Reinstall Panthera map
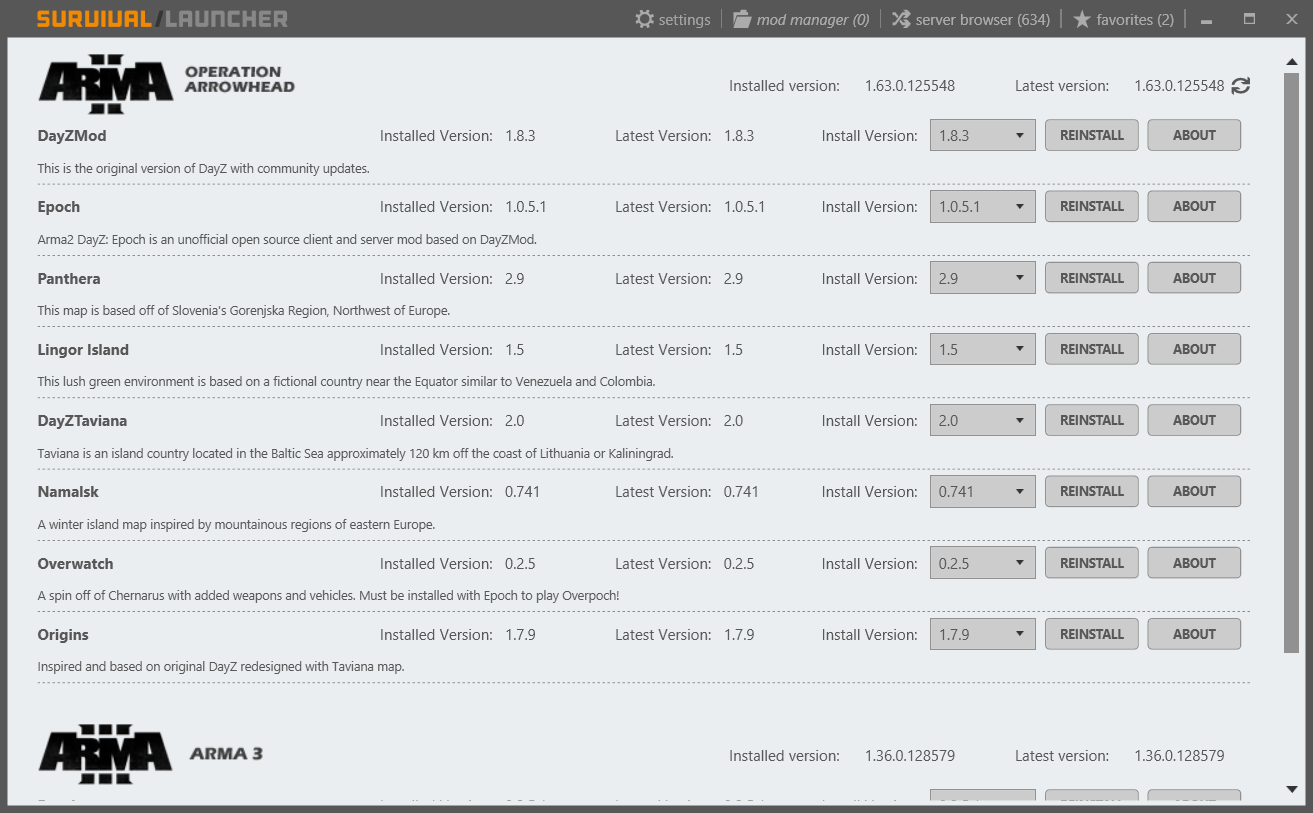Image resolution: width=1313 pixels, height=813 pixels. click(1092, 278)
